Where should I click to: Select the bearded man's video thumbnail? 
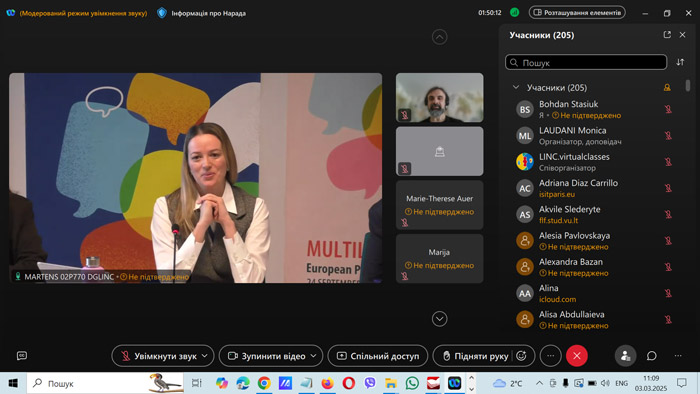pyautogui.click(x=440, y=98)
